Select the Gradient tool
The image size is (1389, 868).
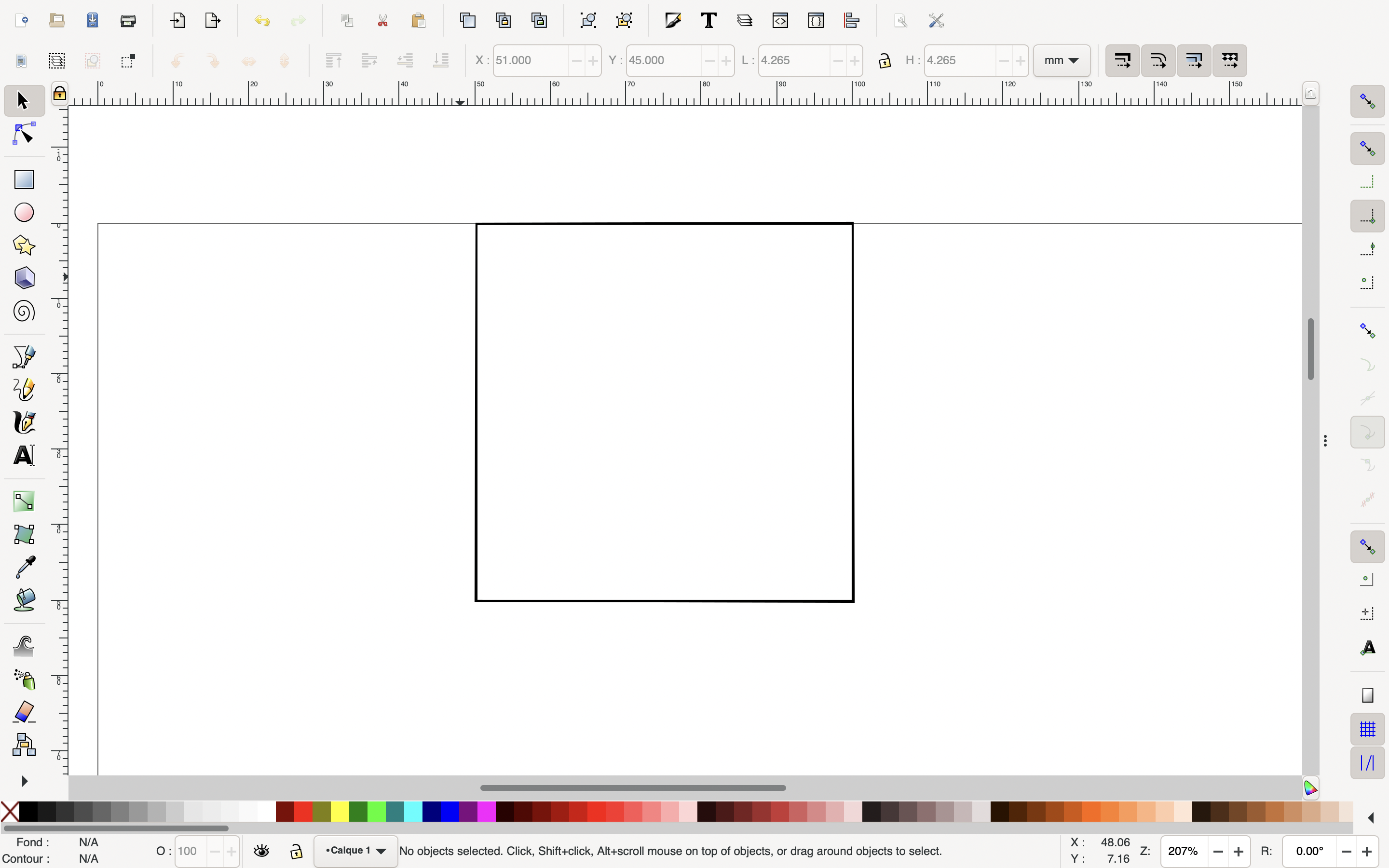click(24, 502)
